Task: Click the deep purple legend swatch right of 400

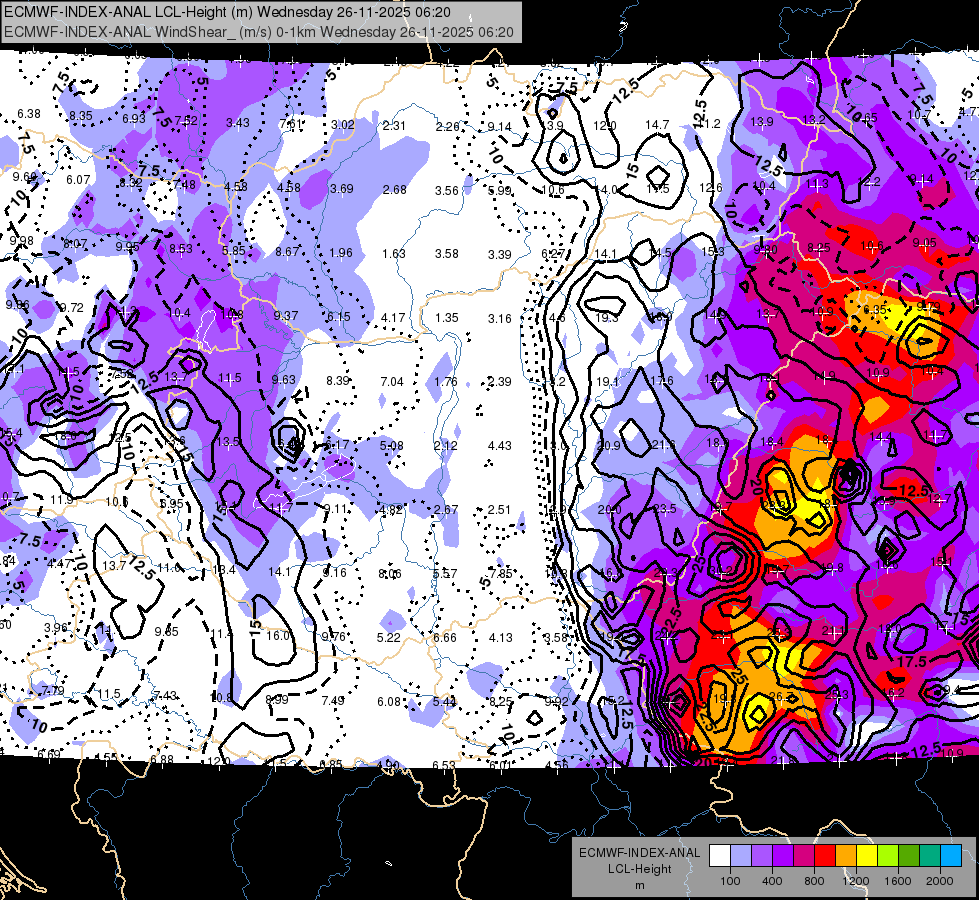Action: click(783, 856)
